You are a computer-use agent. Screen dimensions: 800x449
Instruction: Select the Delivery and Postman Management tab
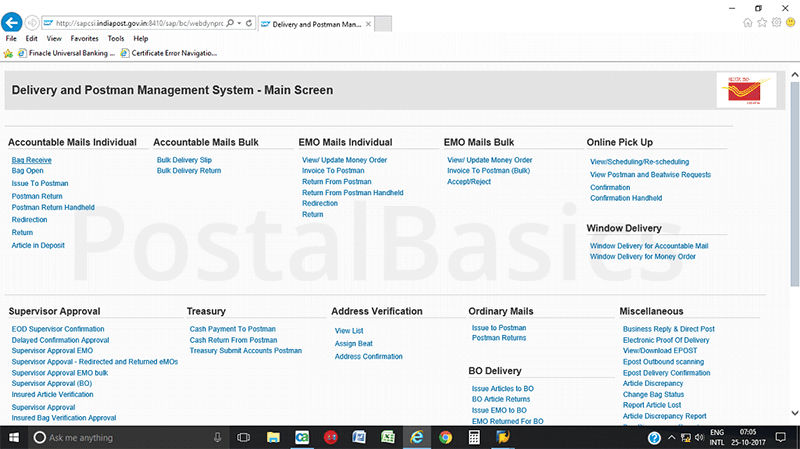[x=317, y=21]
